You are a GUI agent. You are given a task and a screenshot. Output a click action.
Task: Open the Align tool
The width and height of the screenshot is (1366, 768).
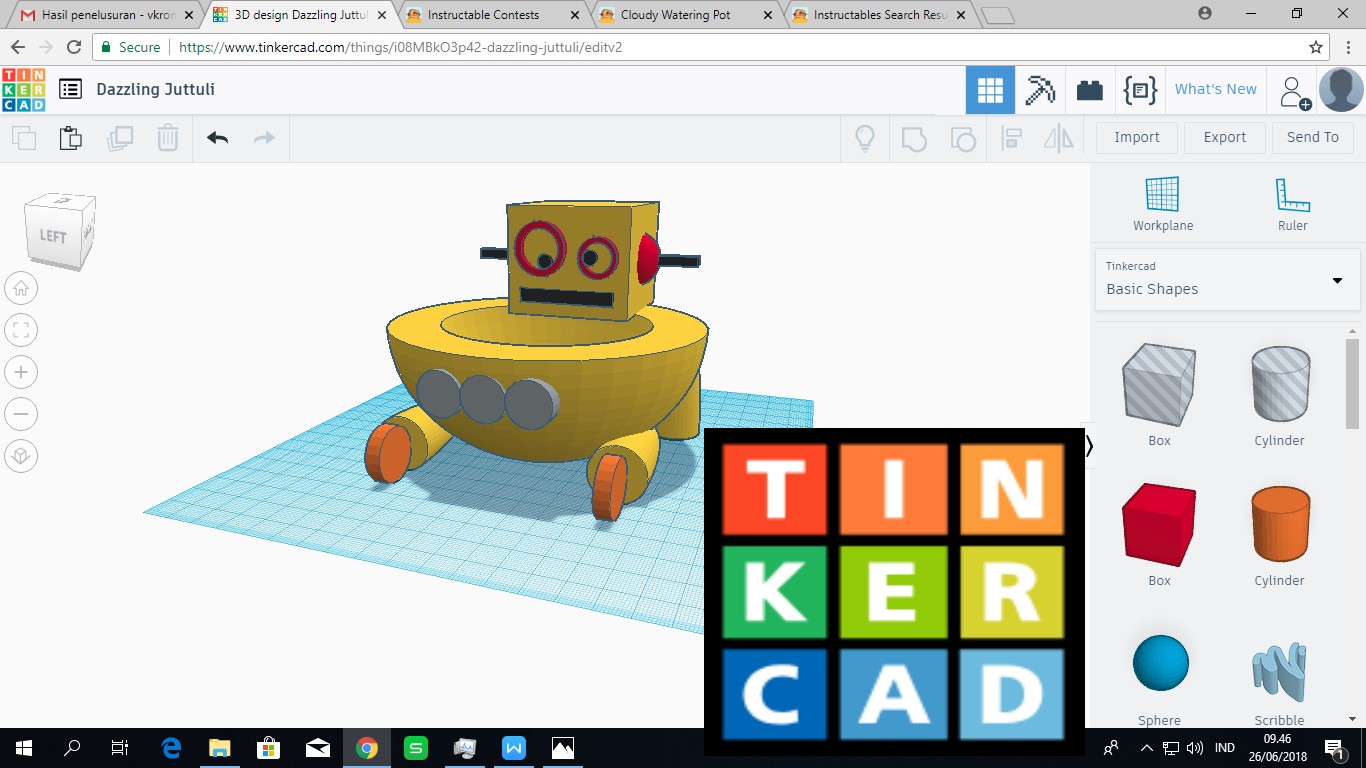pos(1011,139)
